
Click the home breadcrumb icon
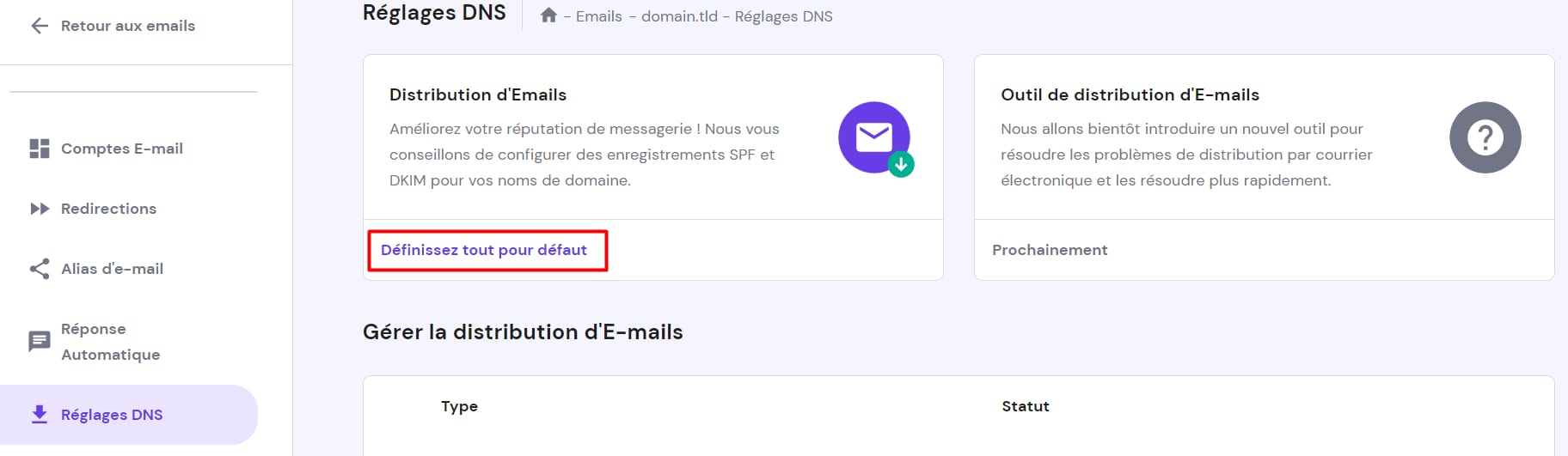point(548,15)
